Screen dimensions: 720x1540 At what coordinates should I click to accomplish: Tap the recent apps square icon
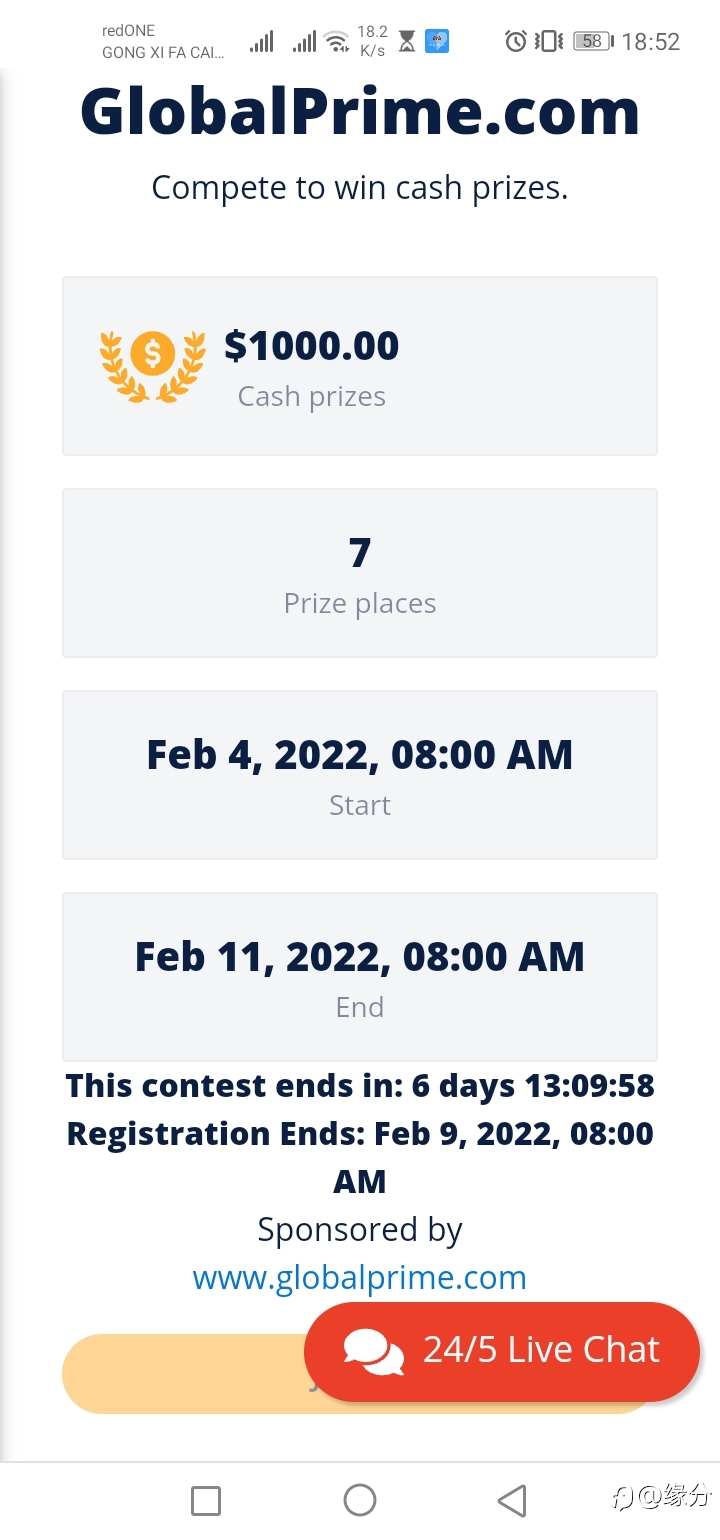tap(206, 1500)
